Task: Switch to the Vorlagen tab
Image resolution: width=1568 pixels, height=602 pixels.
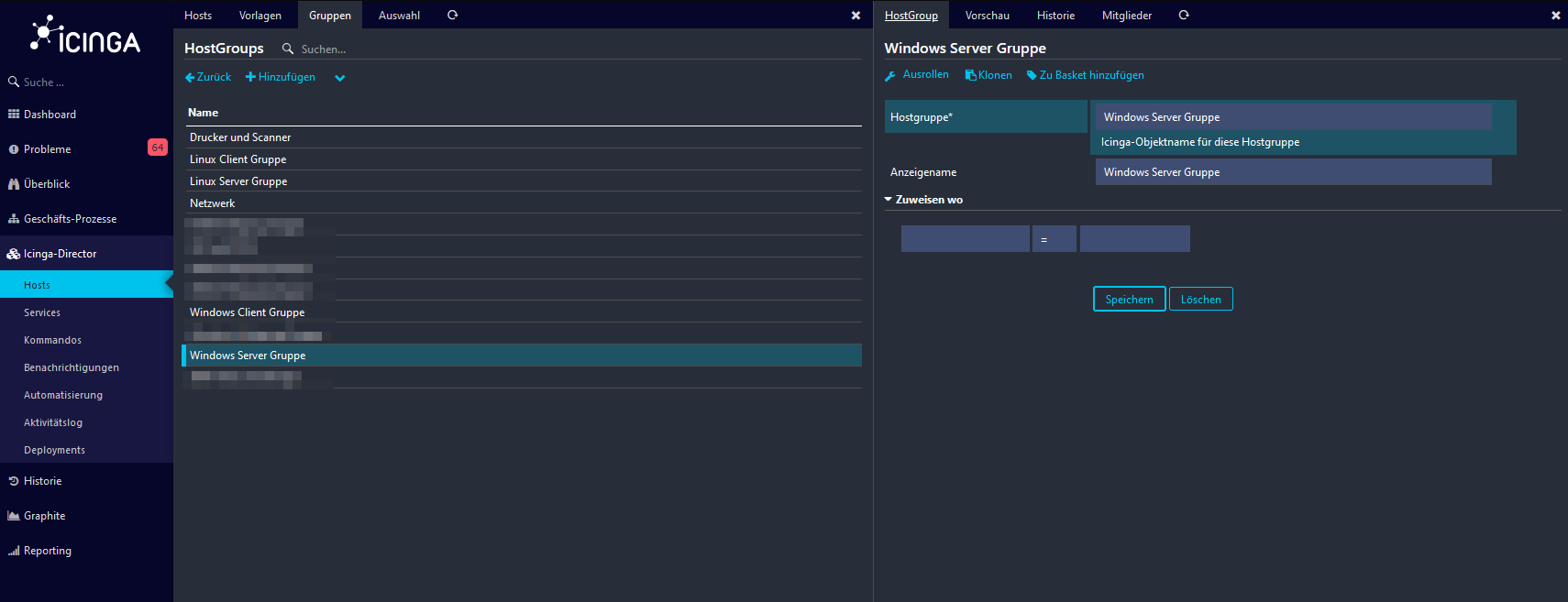Action: coord(260,16)
